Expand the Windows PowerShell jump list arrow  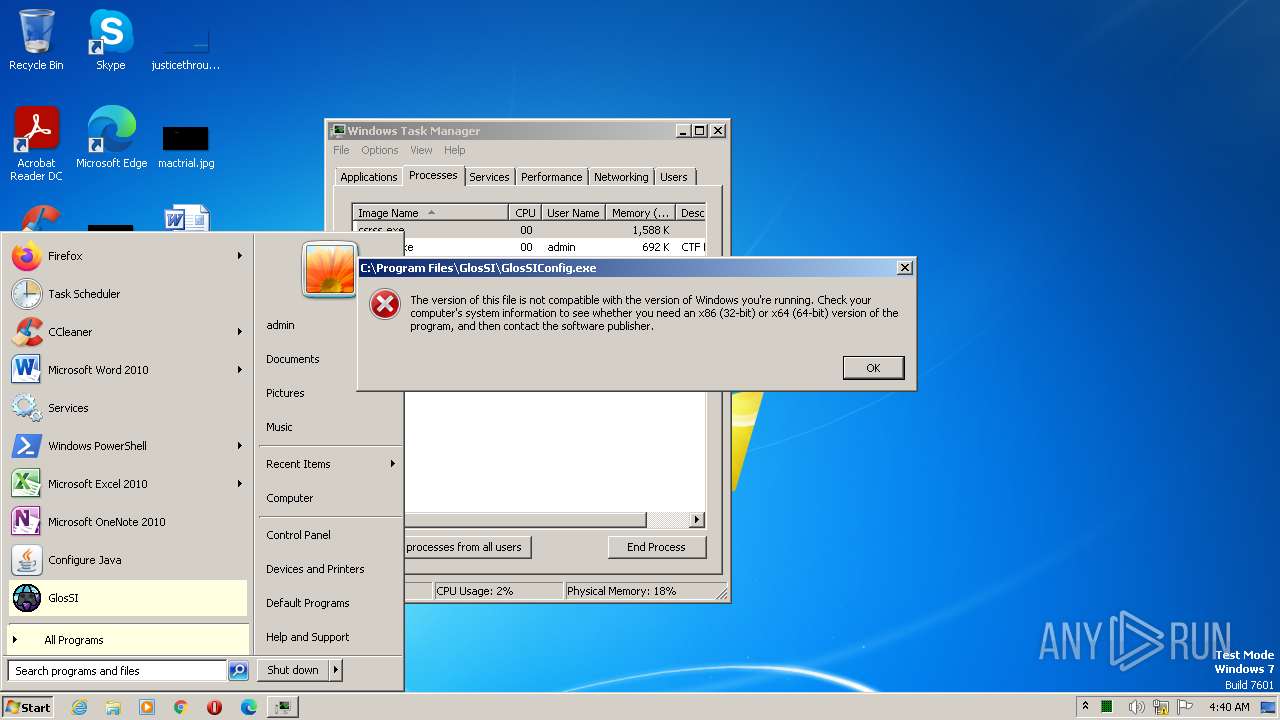[x=240, y=446]
